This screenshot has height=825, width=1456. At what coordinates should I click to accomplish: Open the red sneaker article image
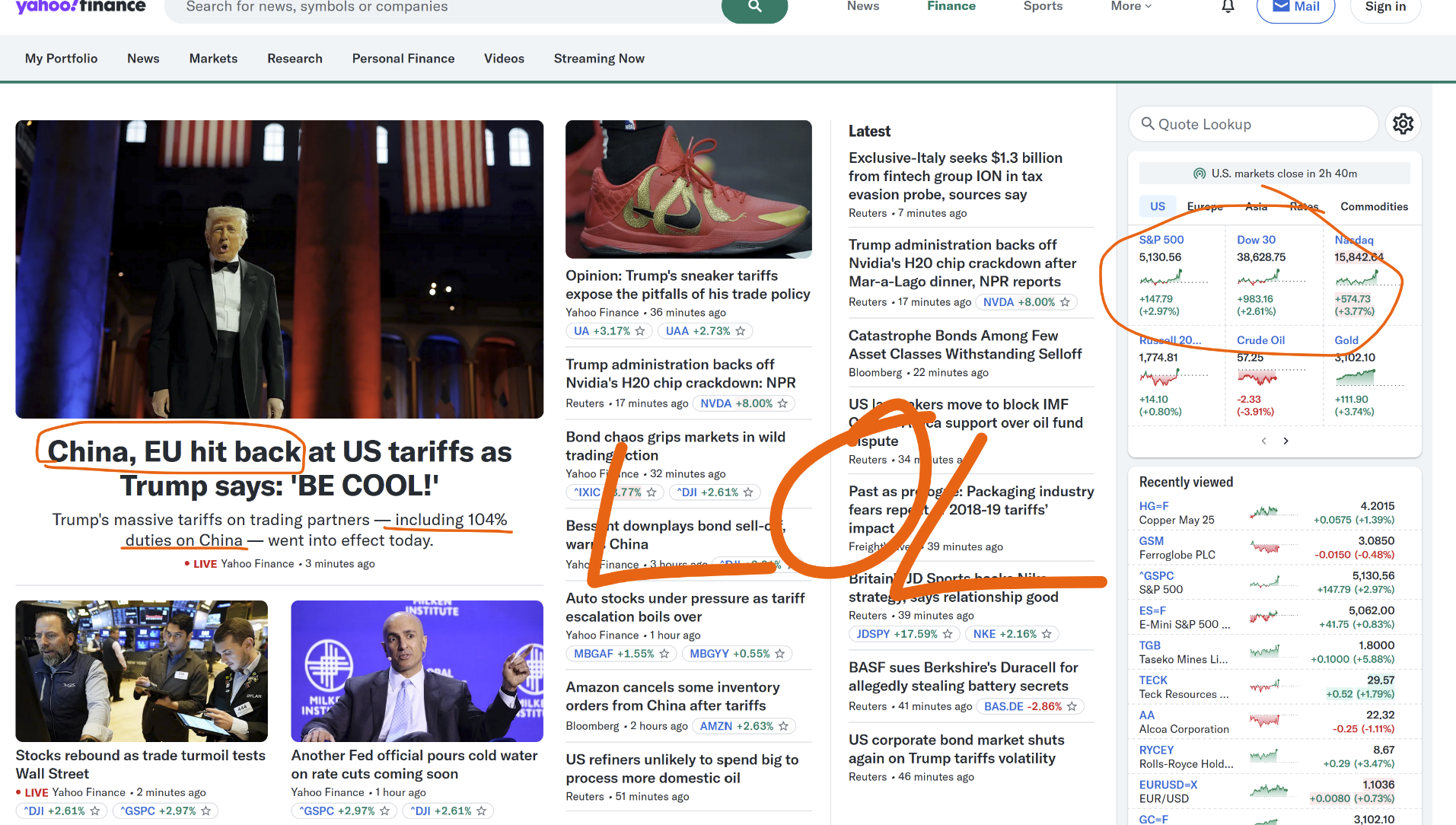pos(688,190)
